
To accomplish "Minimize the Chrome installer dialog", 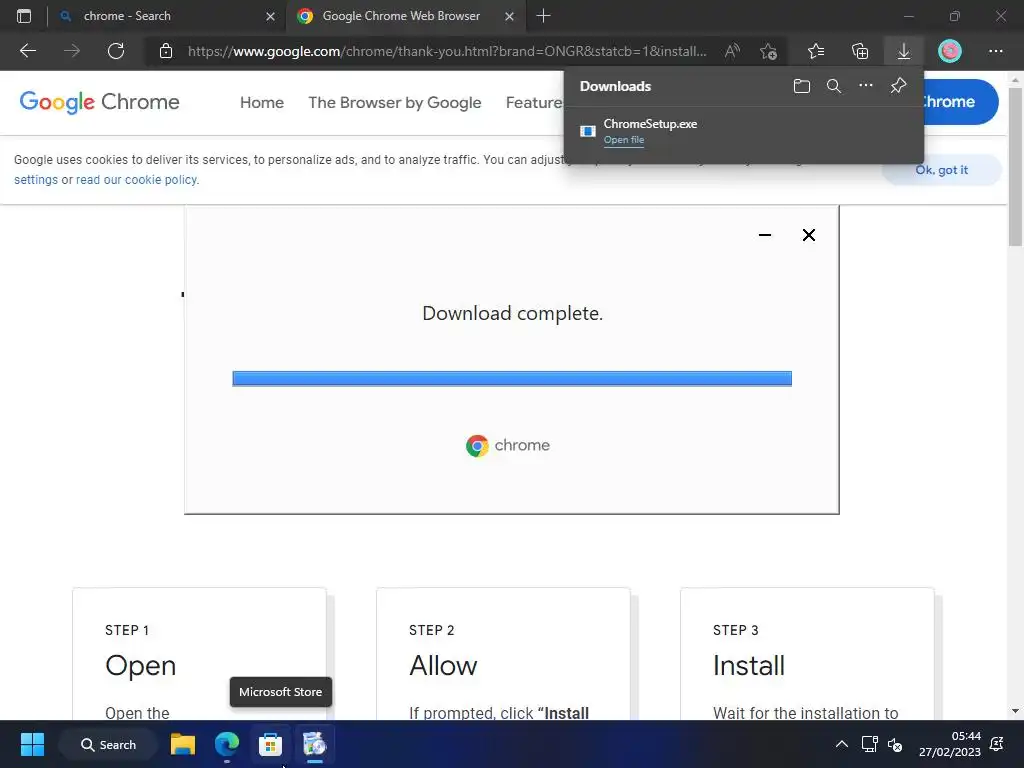I will (765, 235).
